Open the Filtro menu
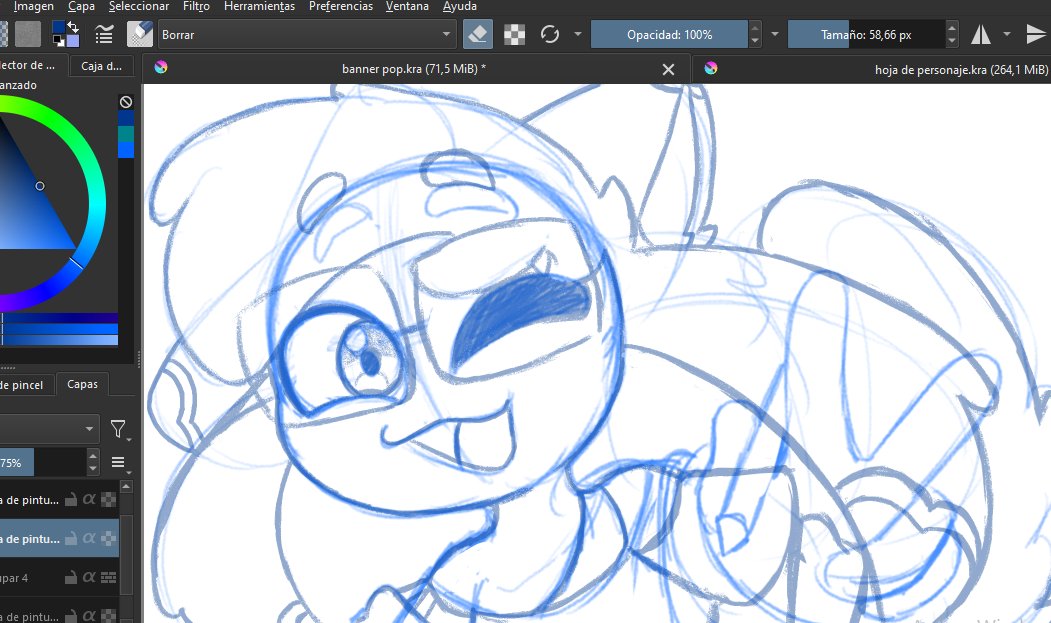Image resolution: width=1051 pixels, height=623 pixels. tap(195, 6)
